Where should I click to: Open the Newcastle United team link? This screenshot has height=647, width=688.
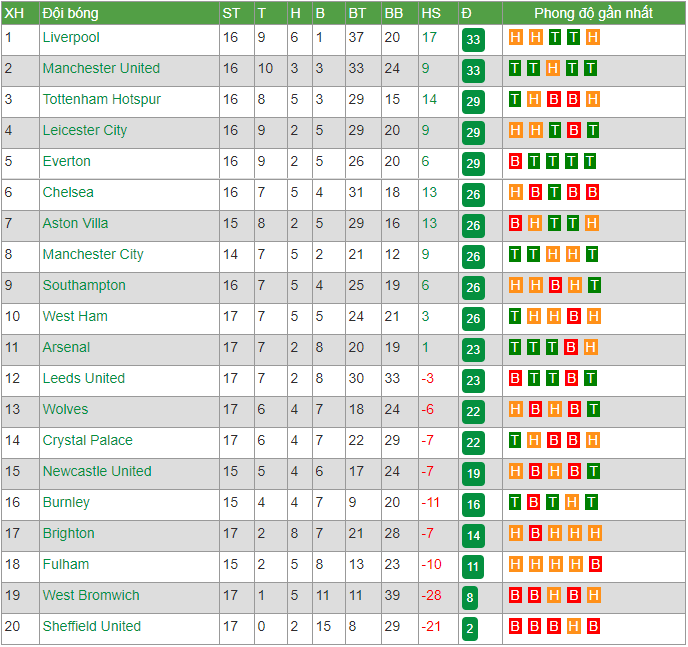point(97,472)
